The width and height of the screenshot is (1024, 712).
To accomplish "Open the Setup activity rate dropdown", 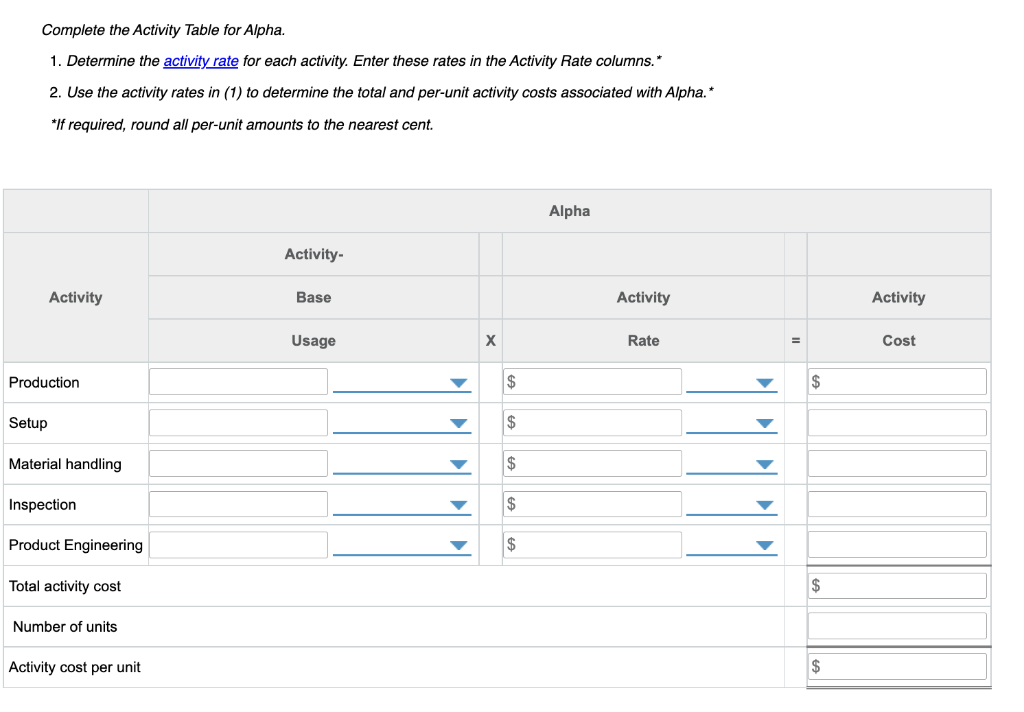I will pos(763,422).
